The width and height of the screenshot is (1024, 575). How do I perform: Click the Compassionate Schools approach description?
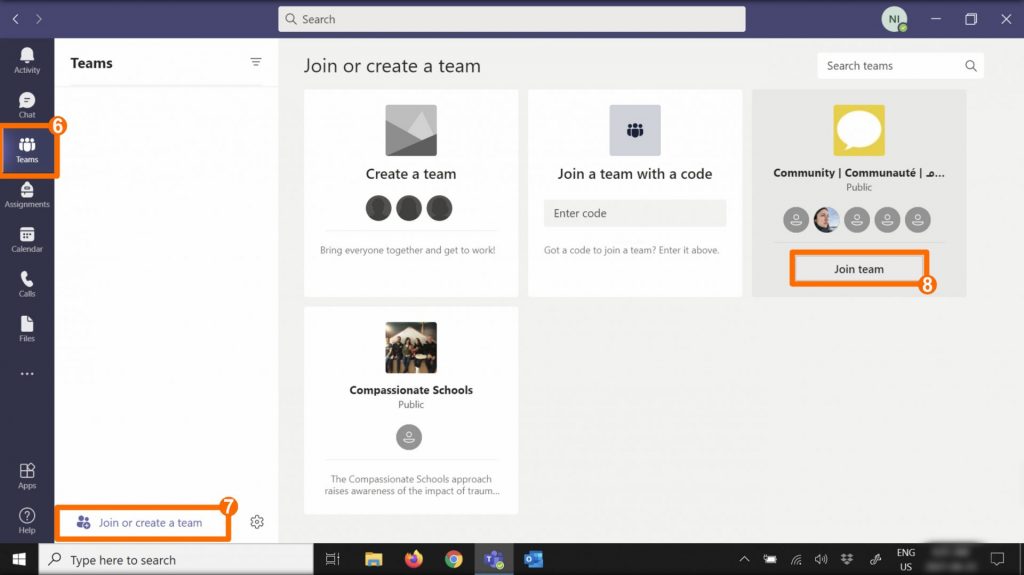coord(411,485)
